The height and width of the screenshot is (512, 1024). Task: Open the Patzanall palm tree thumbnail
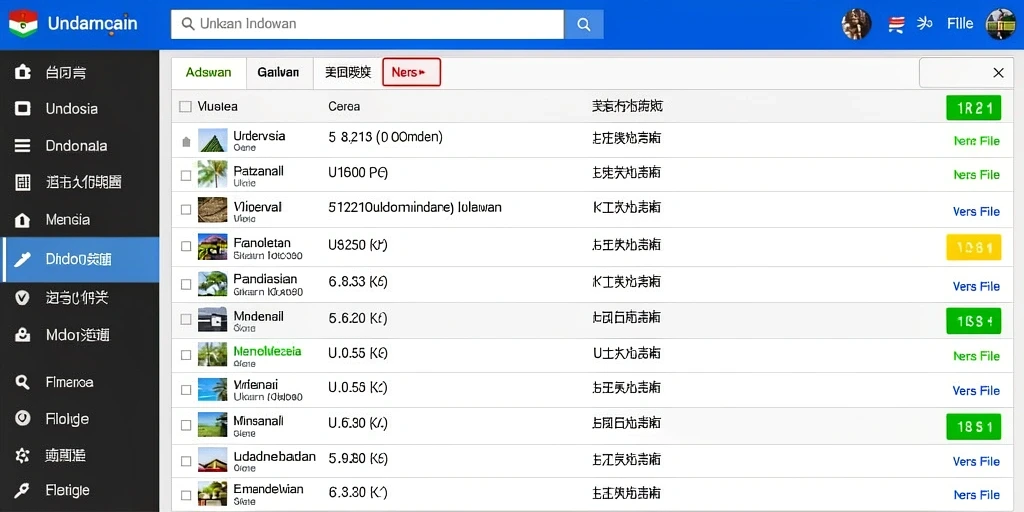[212, 174]
